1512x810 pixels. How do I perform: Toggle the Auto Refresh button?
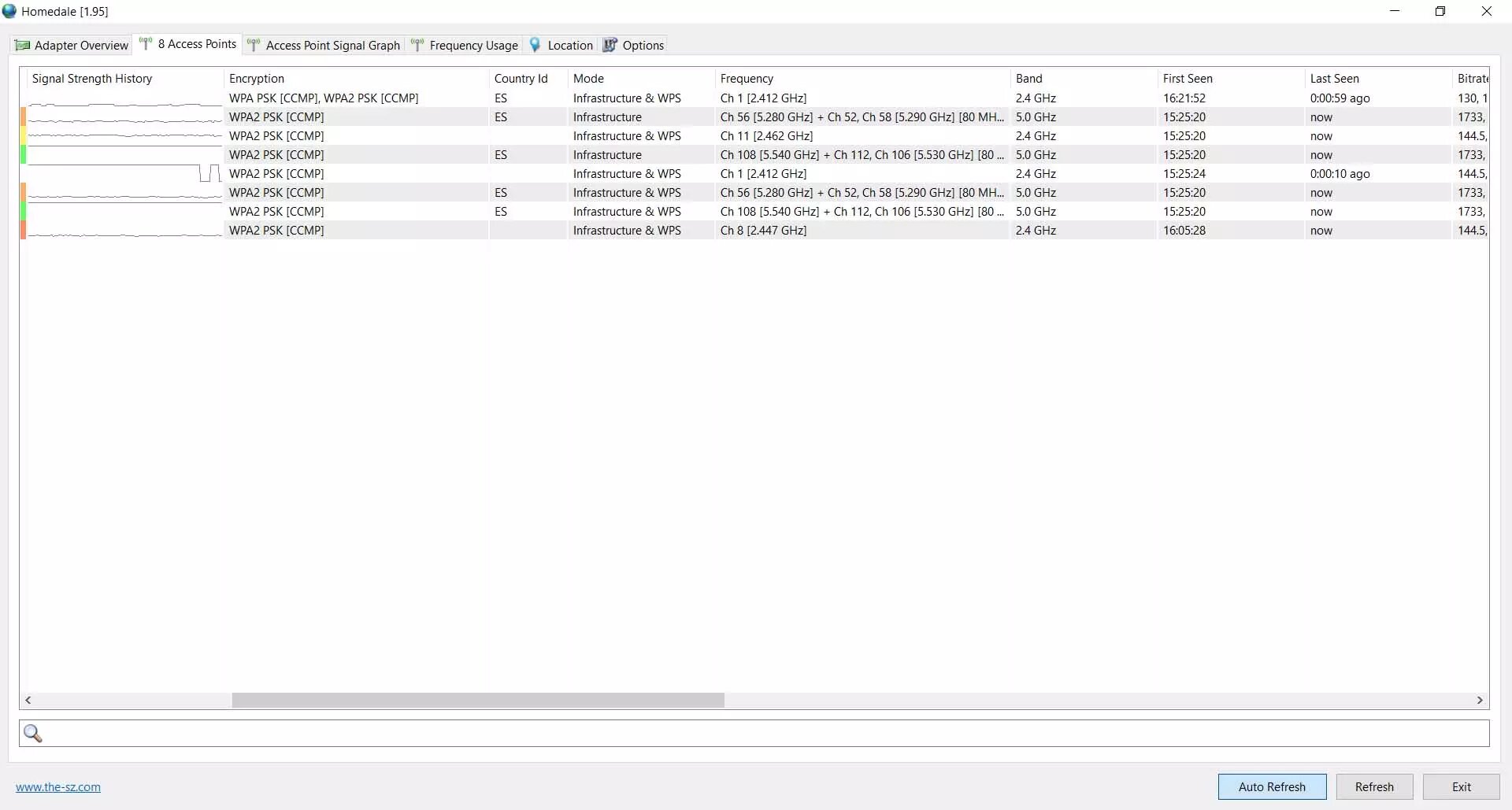[1272, 786]
